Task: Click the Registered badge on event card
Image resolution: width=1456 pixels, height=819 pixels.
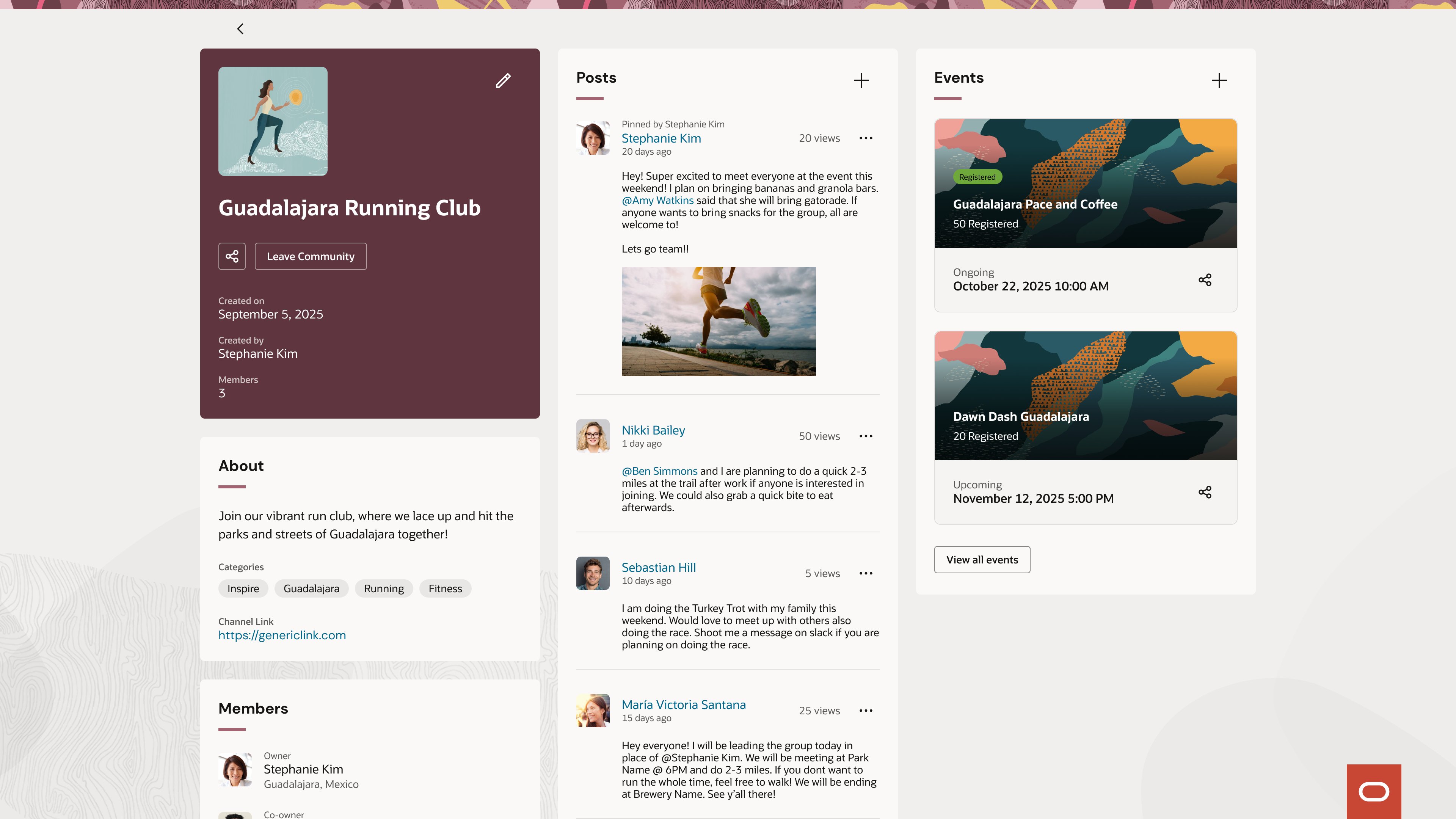Action: (x=977, y=177)
